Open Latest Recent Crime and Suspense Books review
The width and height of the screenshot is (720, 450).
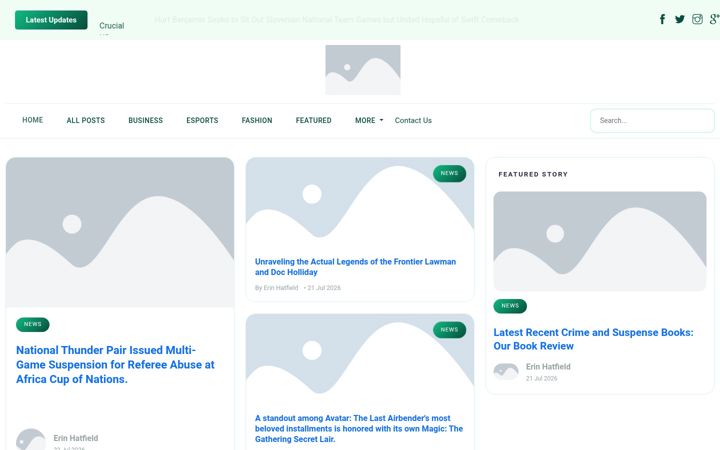[x=593, y=339]
